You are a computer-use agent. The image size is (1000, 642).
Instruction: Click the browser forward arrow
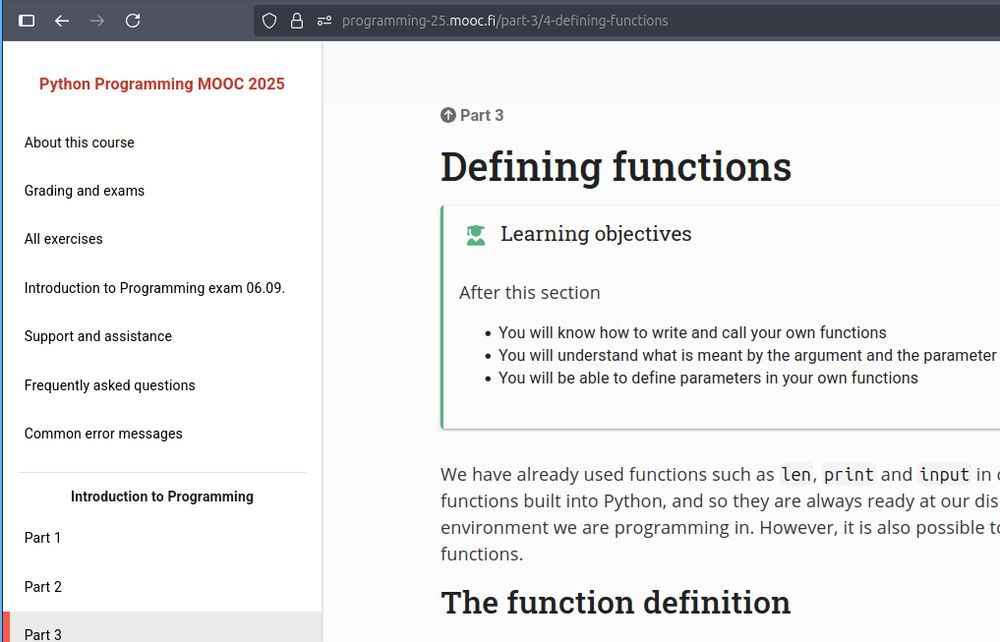tap(97, 21)
